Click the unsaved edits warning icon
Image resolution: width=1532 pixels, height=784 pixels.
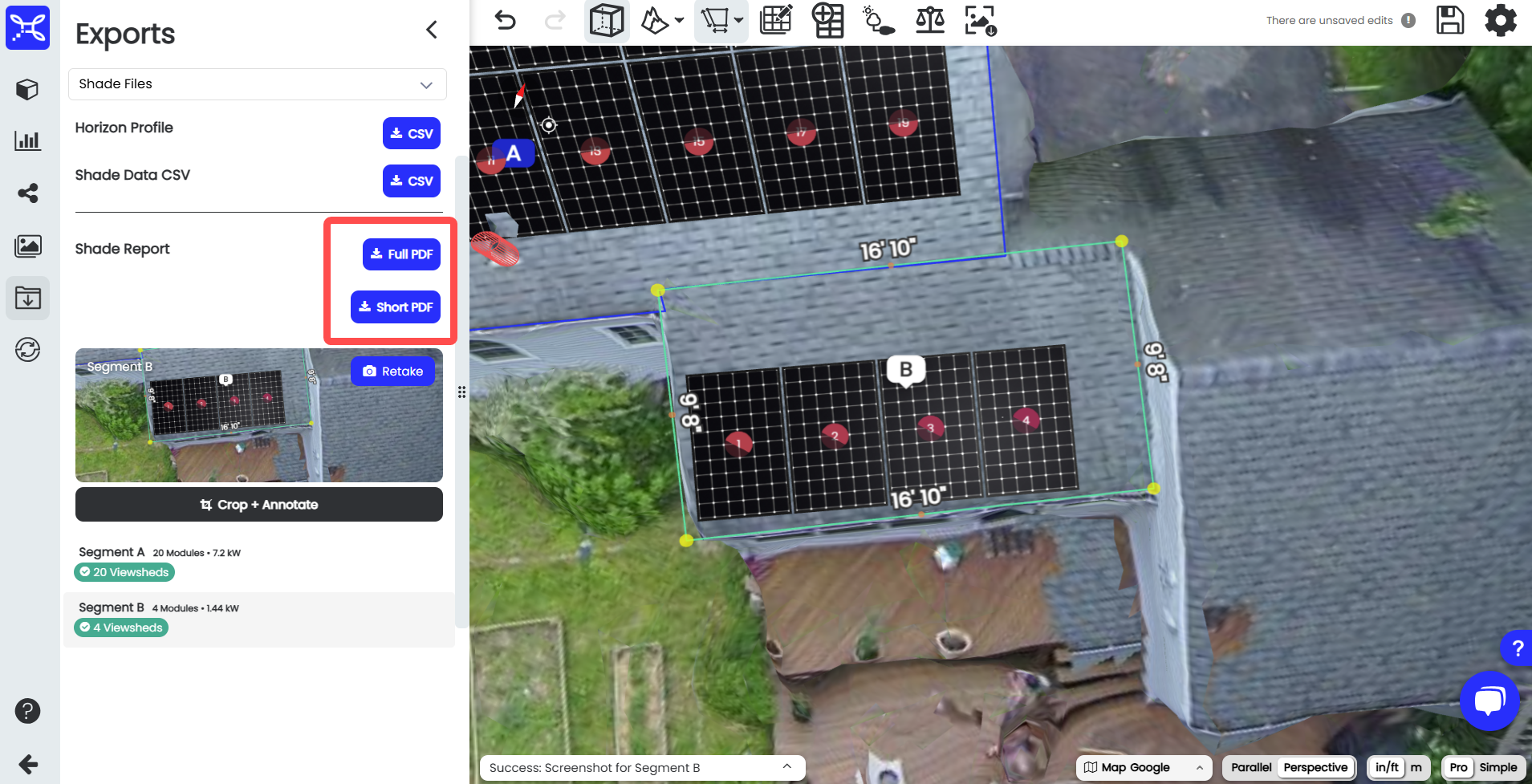pyautogui.click(x=1408, y=20)
